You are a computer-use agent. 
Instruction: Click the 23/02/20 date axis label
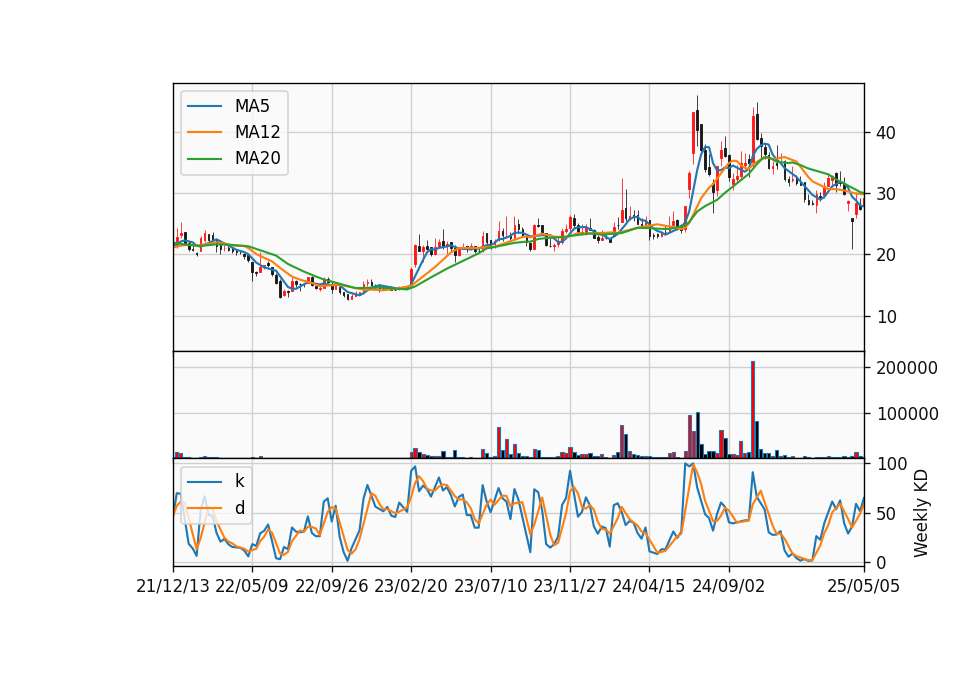point(411,586)
